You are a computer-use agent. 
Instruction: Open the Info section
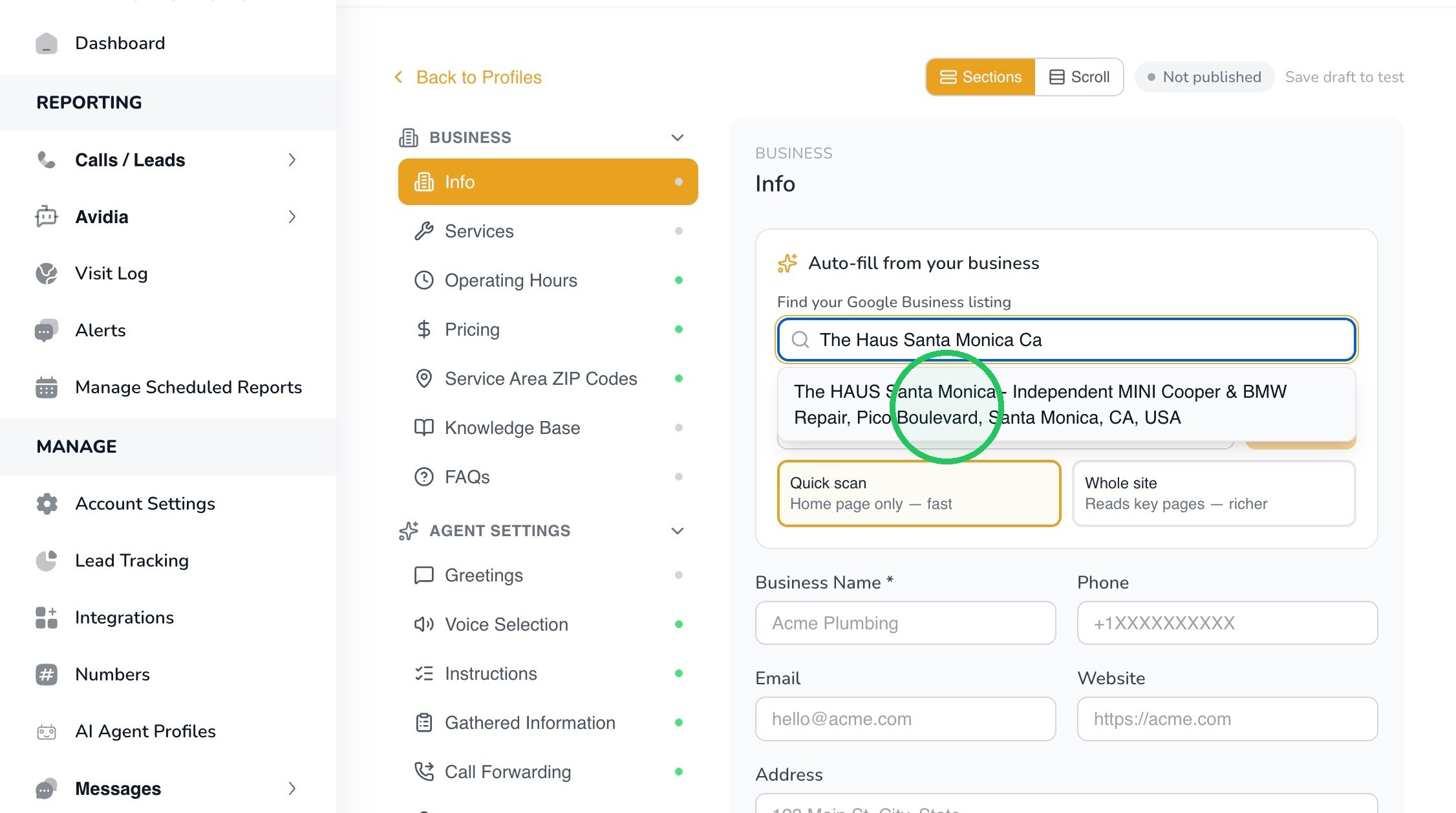(x=548, y=182)
